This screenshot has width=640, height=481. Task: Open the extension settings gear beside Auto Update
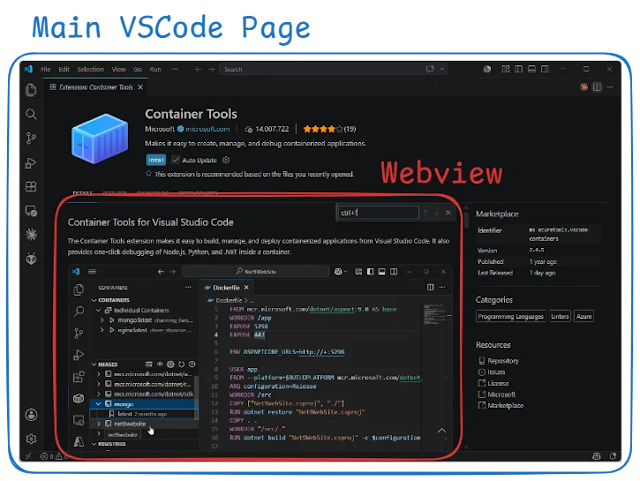(x=226, y=160)
